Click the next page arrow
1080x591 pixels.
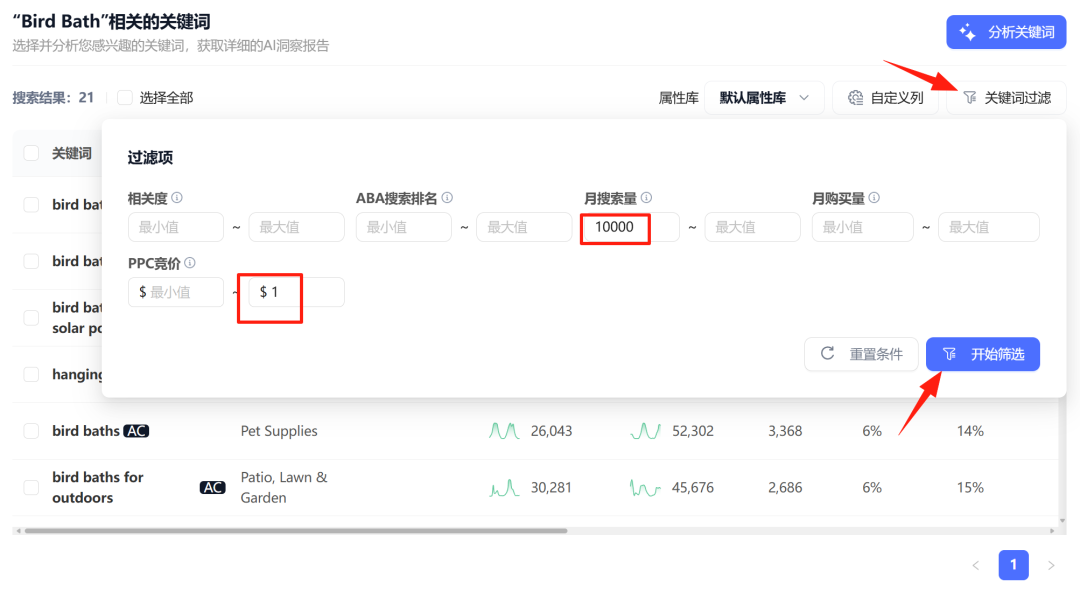click(1051, 566)
